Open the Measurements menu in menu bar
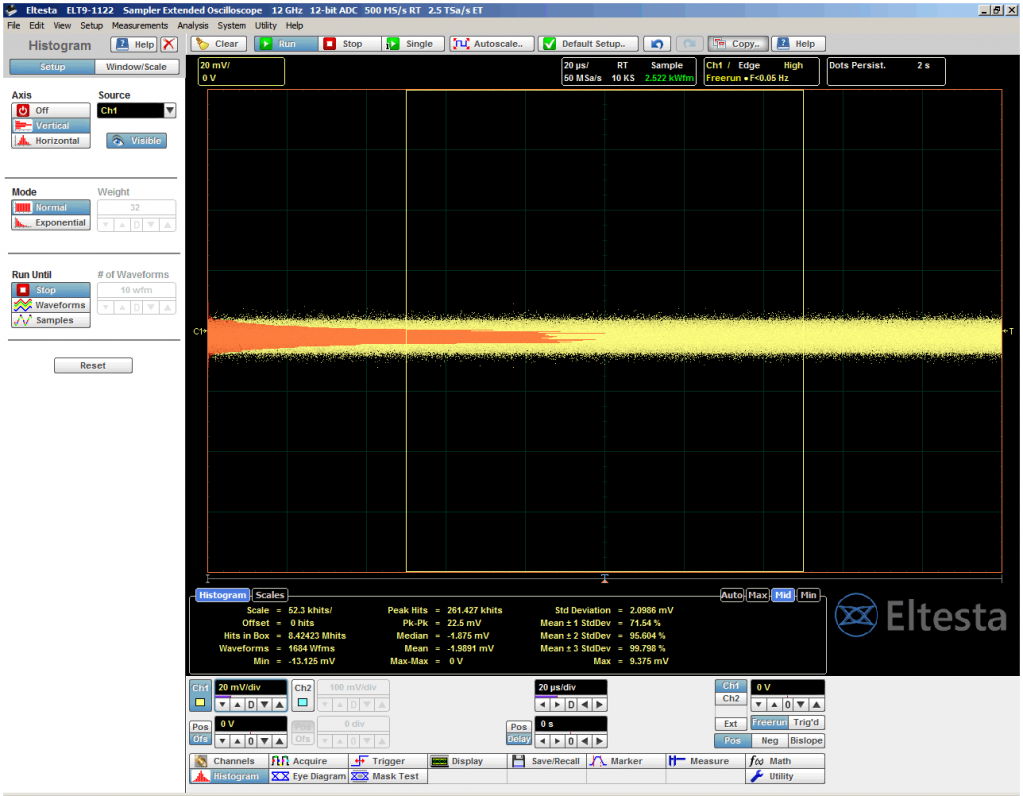Image resolution: width=1023 pixels, height=796 pixels. pos(139,25)
